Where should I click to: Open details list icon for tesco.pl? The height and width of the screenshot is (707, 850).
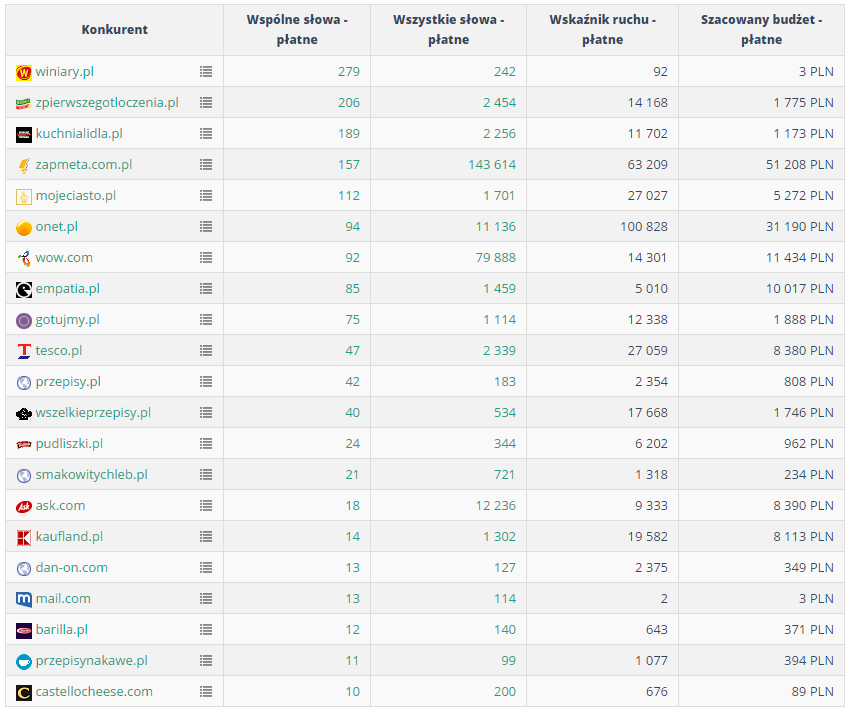[205, 351]
